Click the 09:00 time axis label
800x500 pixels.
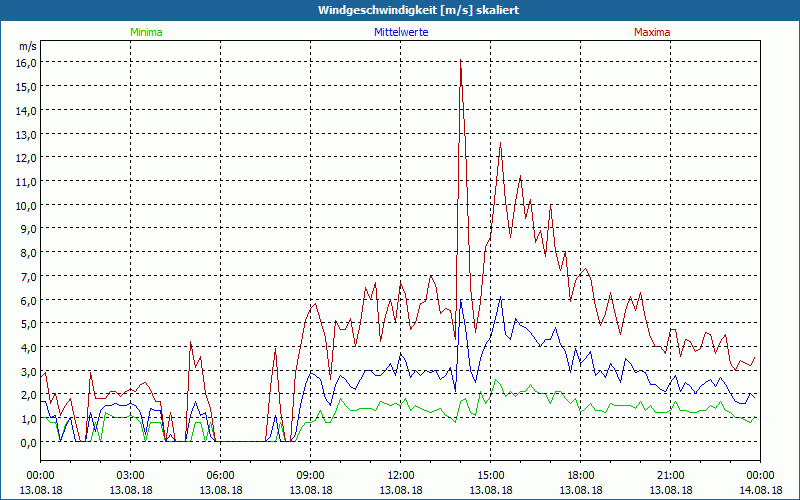tap(310, 476)
